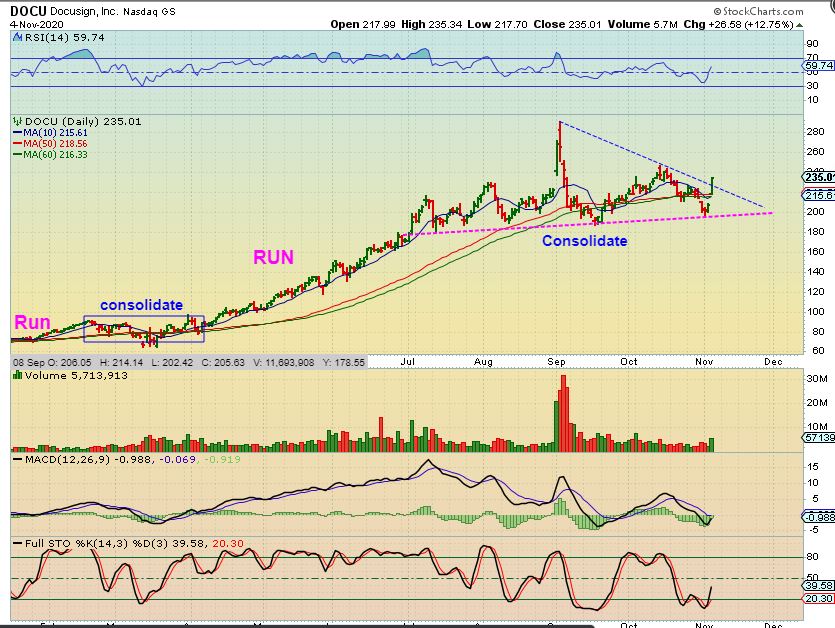Click the 'Nasdaq GS' exchange label
This screenshot has height=628, width=835.
(149, 11)
